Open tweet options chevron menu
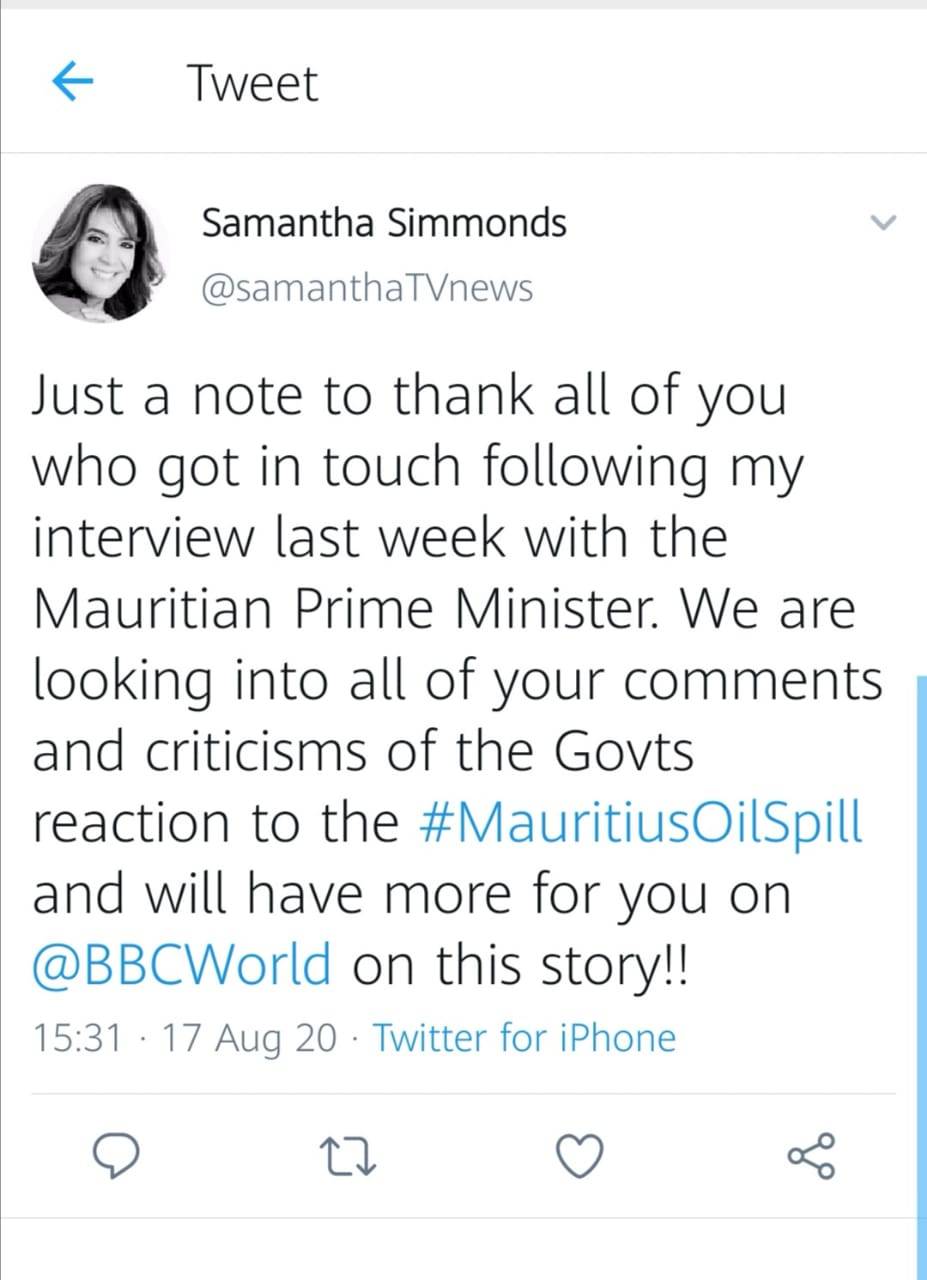 [x=885, y=223]
